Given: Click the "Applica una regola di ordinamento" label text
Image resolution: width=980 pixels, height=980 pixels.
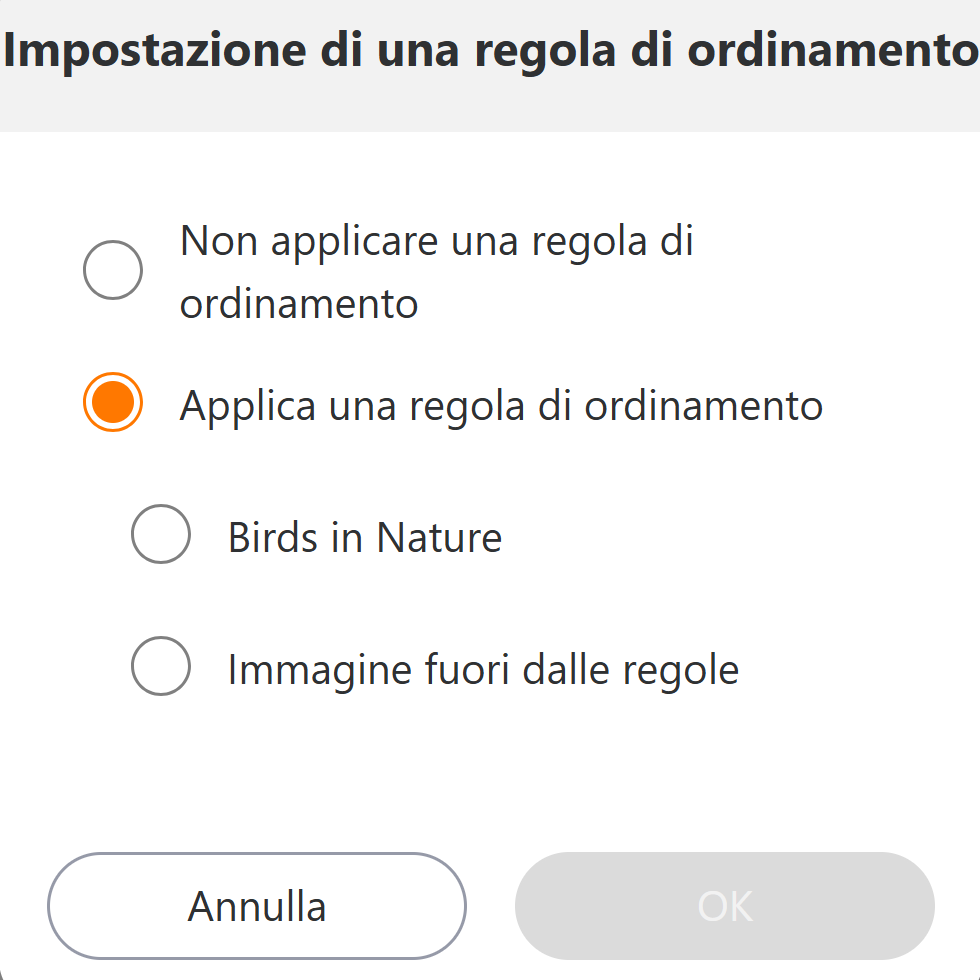Looking at the screenshot, I should click(501, 406).
